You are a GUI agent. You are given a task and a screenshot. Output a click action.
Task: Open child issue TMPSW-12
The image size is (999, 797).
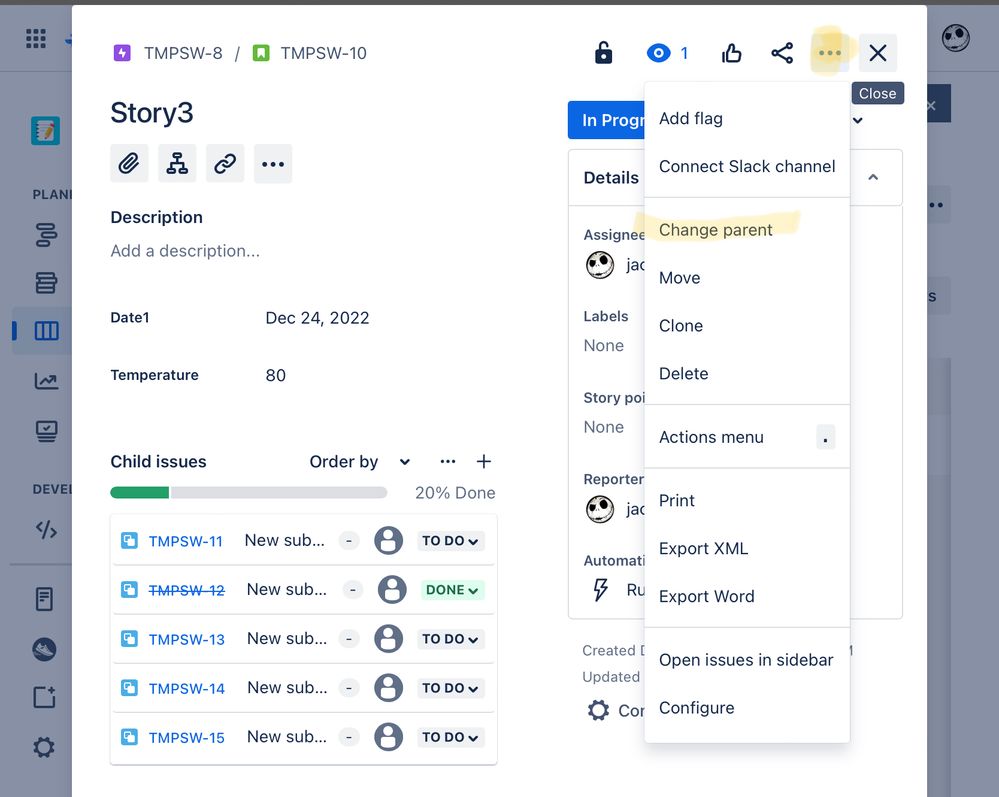click(187, 590)
